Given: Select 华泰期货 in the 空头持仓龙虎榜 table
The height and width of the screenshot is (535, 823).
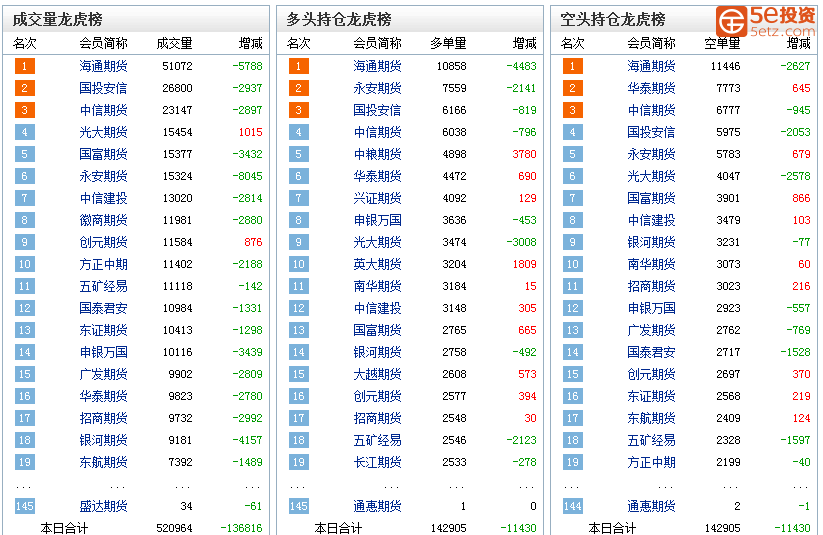Looking at the screenshot, I should tap(651, 88).
